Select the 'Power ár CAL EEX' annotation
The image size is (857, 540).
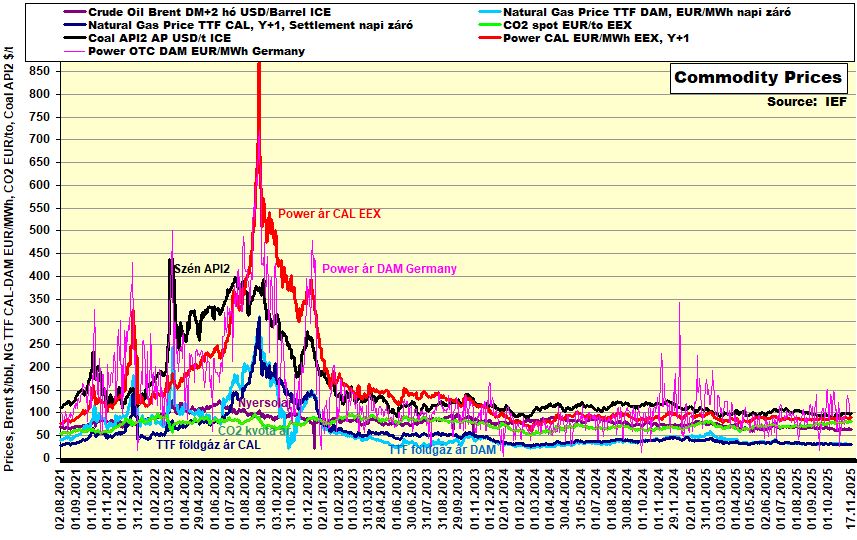point(329,214)
